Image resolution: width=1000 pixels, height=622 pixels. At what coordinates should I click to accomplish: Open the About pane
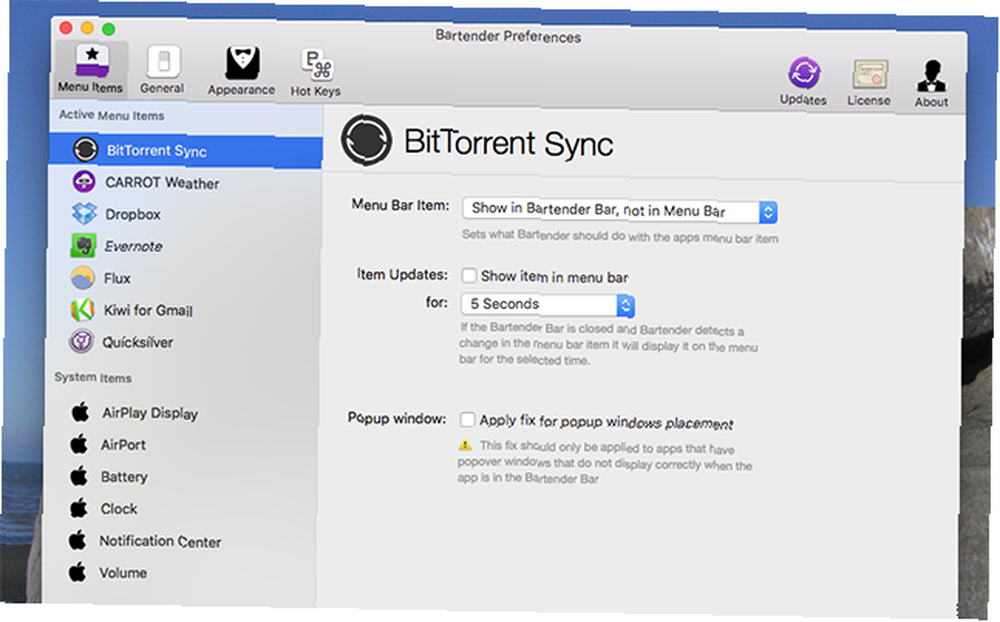(x=932, y=84)
